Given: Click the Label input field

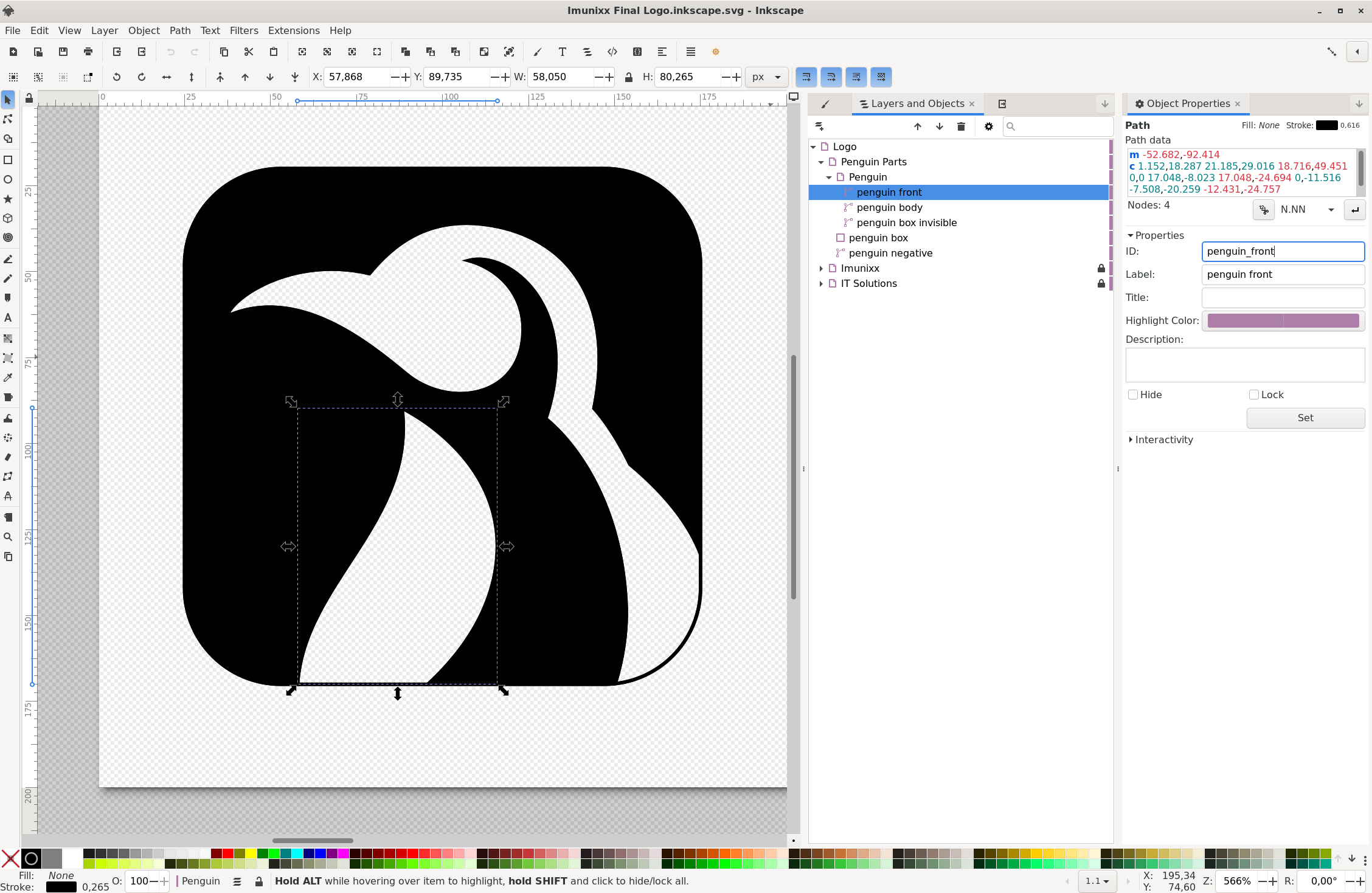Looking at the screenshot, I should (x=1283, y=274).
